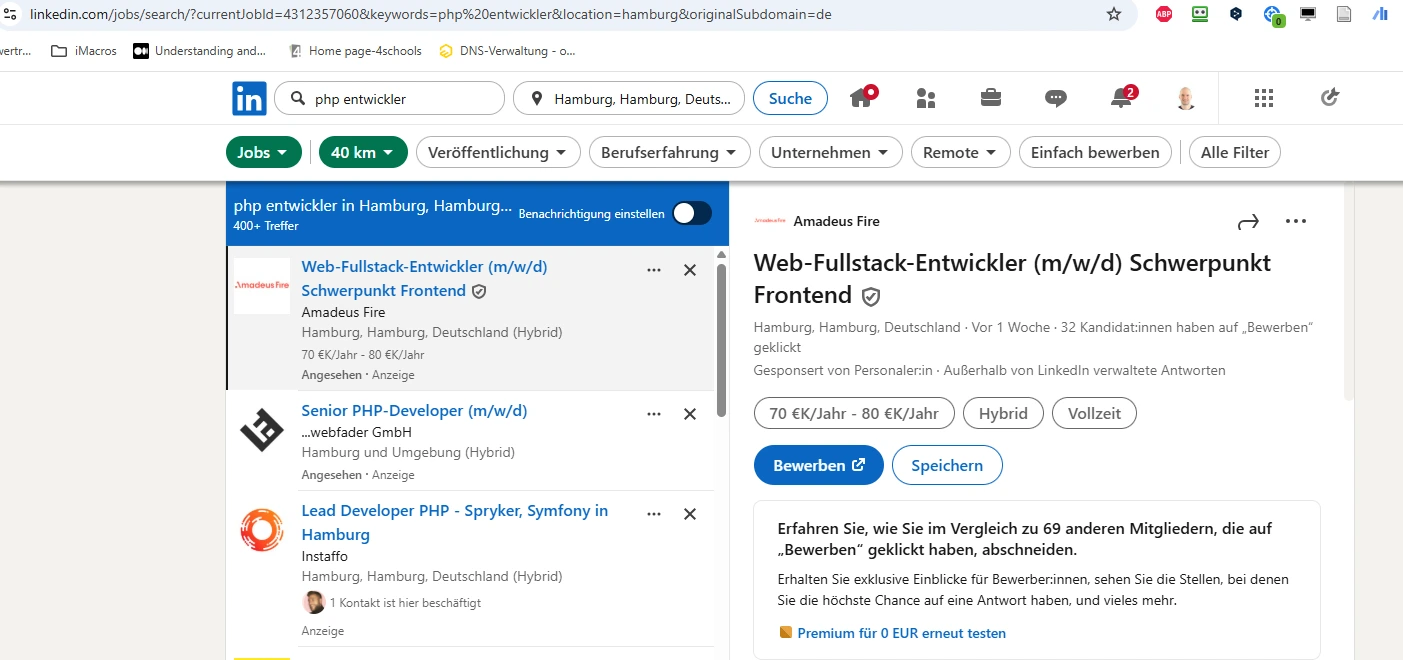Toggle the Einfach bewerben filter

[1095, 152]
